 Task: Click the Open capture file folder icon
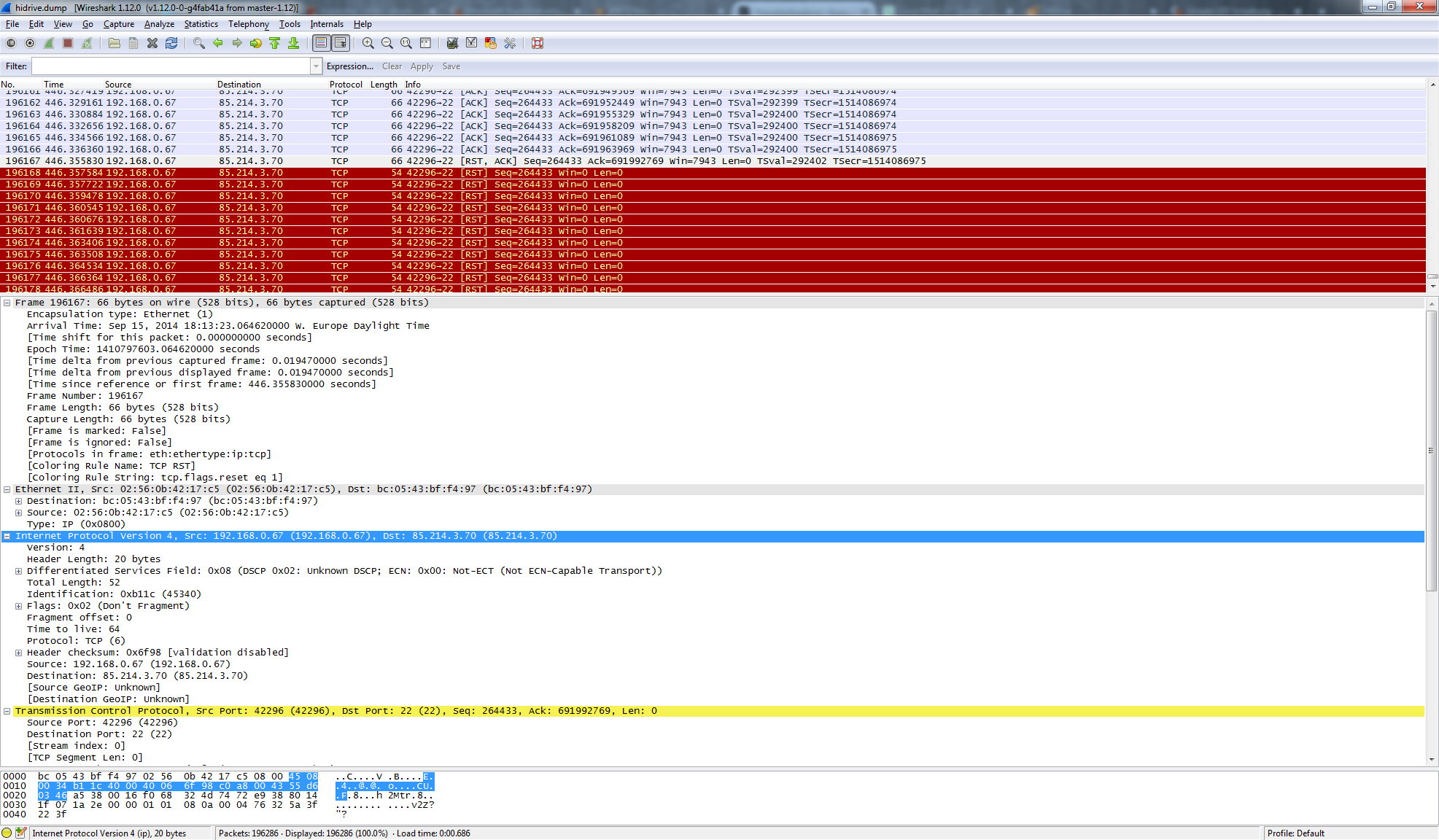(115, 44)
